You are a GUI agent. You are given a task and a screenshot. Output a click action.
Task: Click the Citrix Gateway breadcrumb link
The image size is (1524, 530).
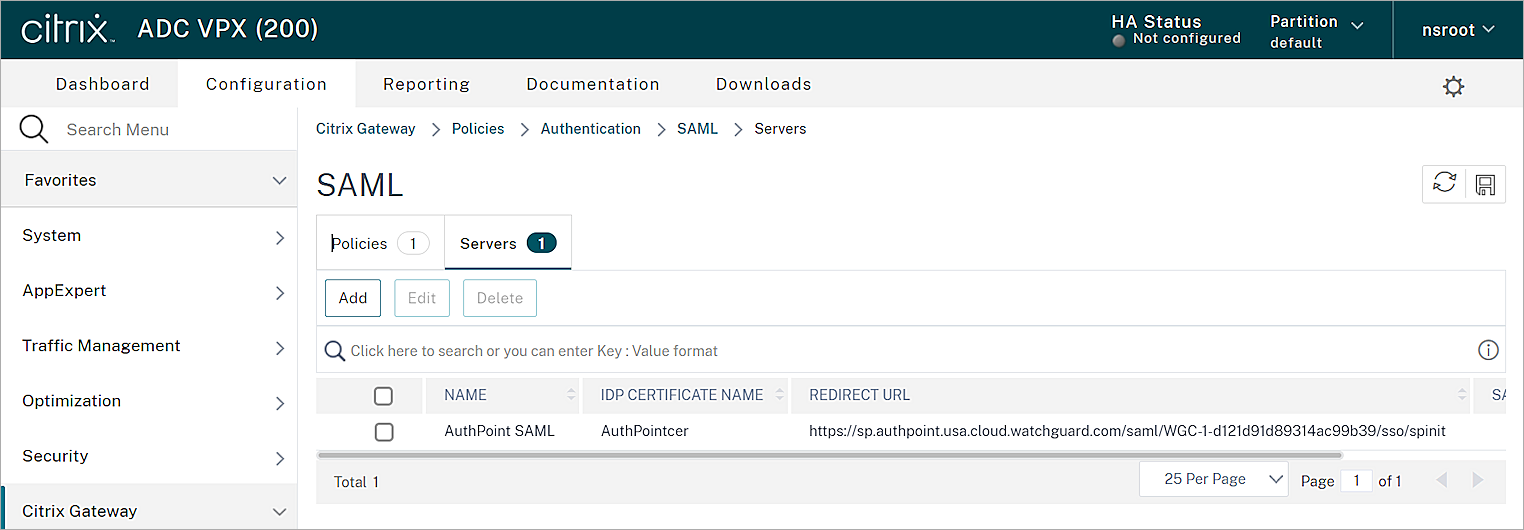[x=366, y=129]
